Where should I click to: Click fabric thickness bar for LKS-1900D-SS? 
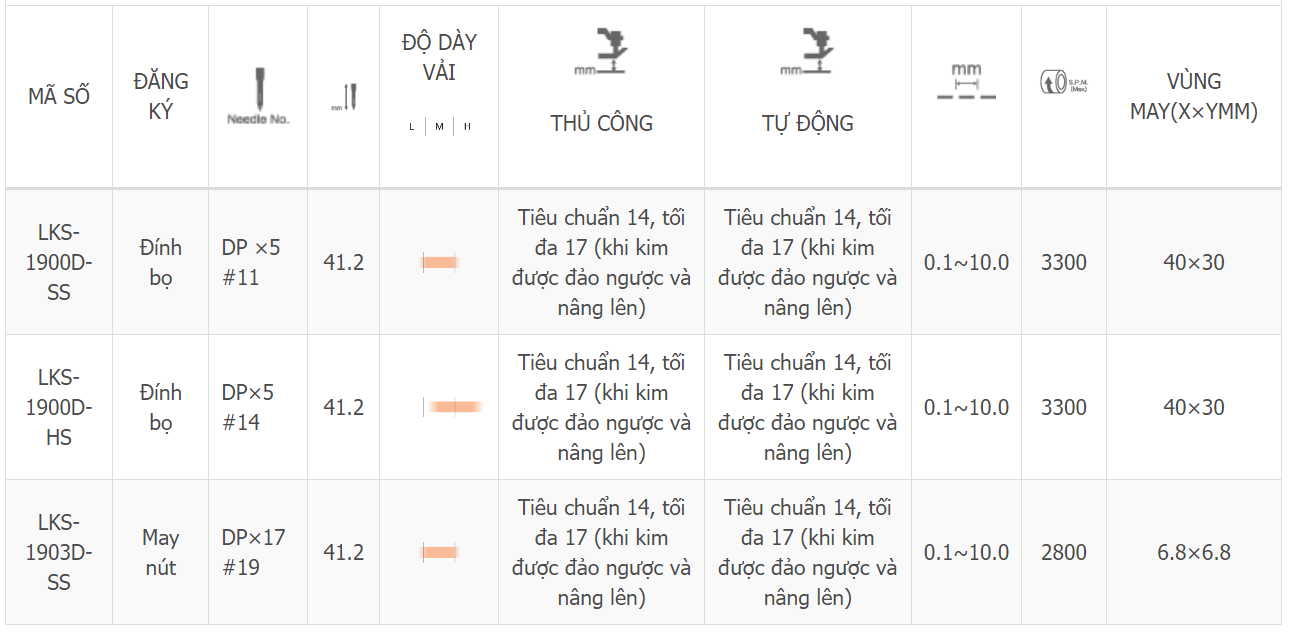coord(439,262)
